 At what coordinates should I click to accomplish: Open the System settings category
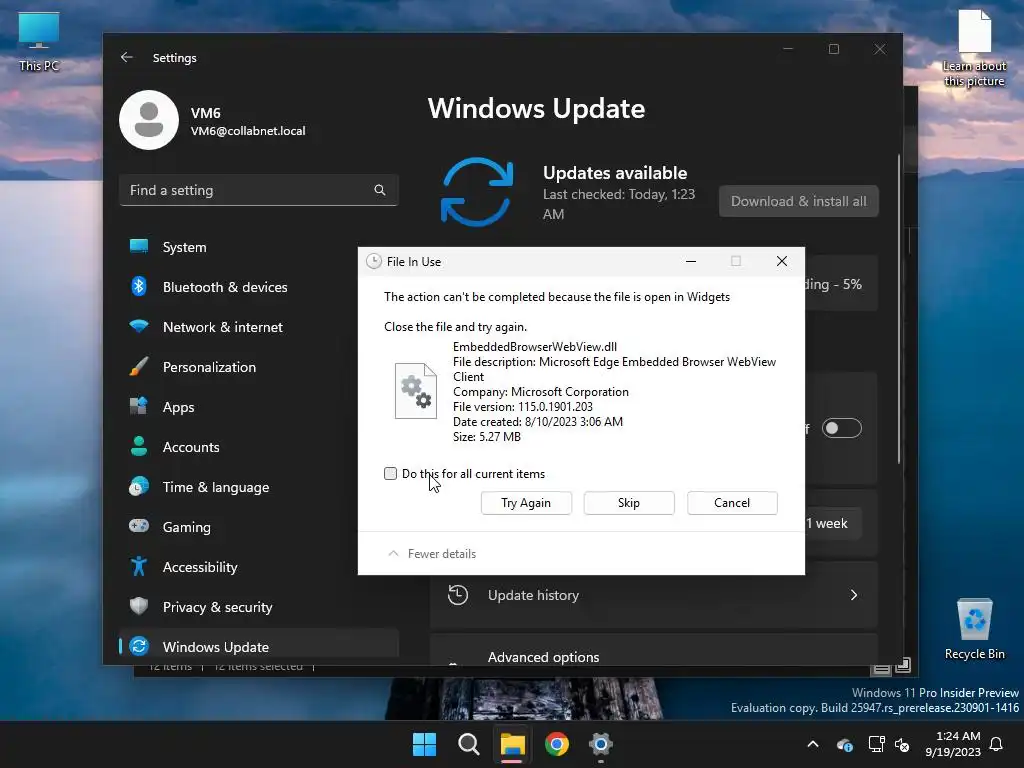point(259,247)
